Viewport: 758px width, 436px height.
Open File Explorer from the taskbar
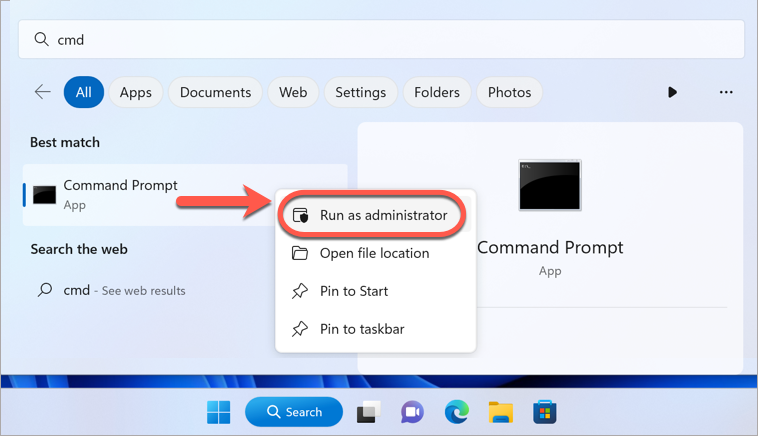click(501, 412)
